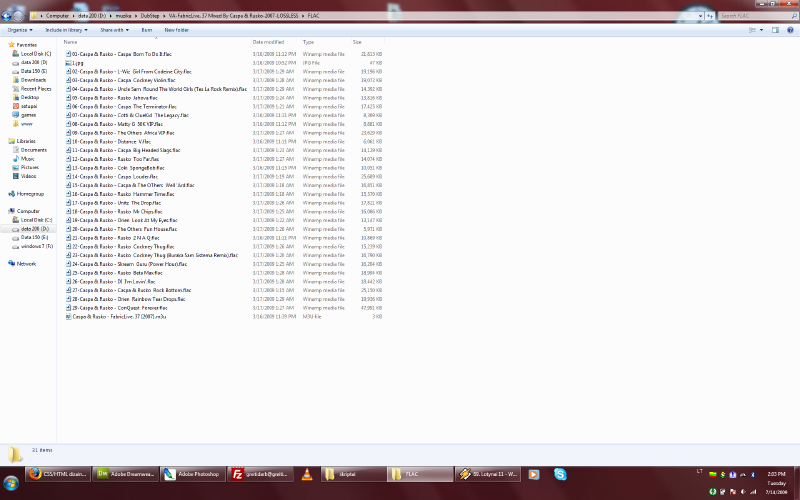Image resolution: width=800 pixels, height=500 pixels.
Task: Open VLC media player from the taskbar
Action: [307, 474]
